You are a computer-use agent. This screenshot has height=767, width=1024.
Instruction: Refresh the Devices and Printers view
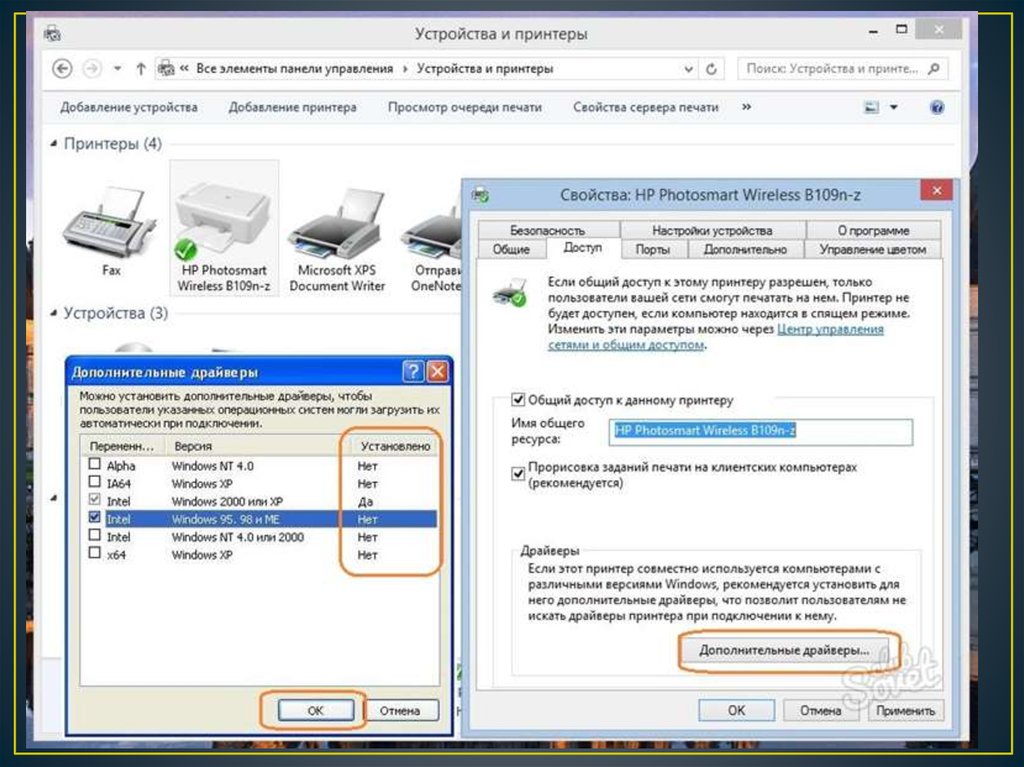point(711,69)
